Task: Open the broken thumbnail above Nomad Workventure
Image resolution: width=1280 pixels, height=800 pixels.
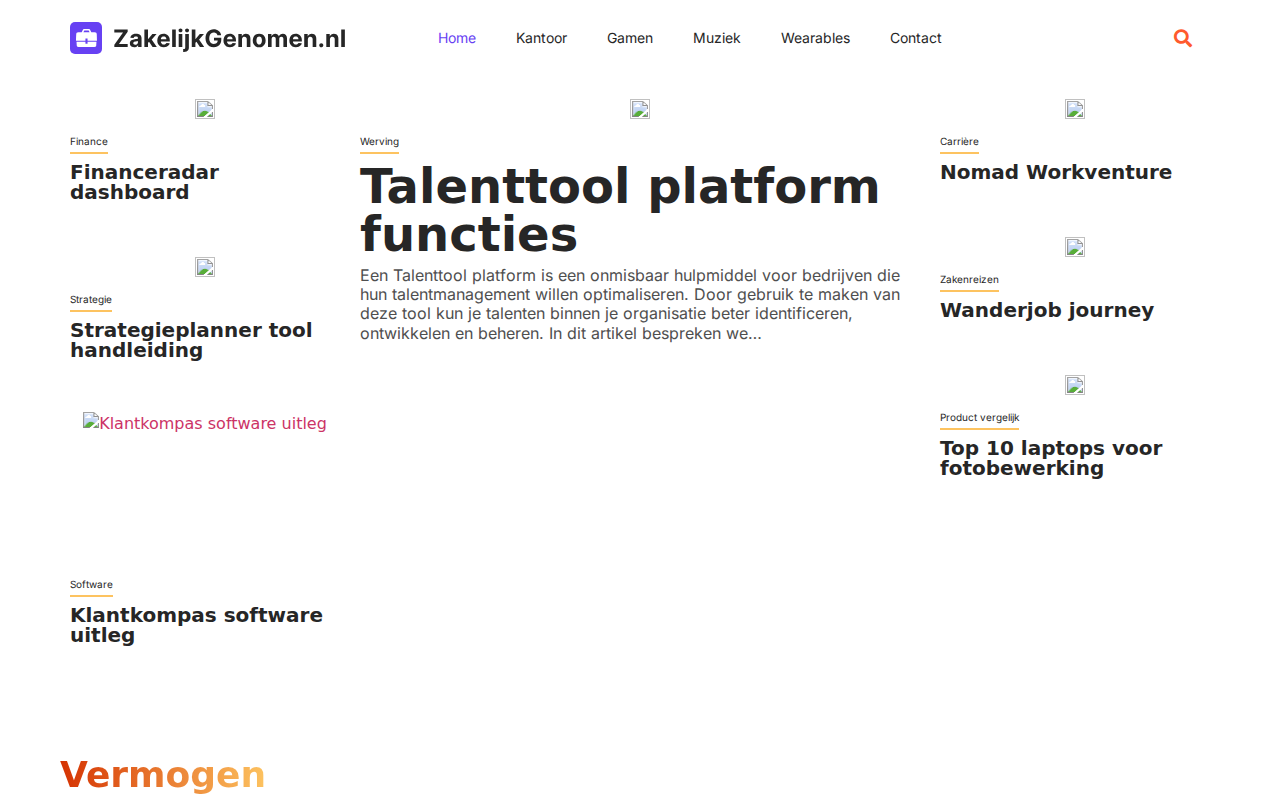Action: (1075, 109)
